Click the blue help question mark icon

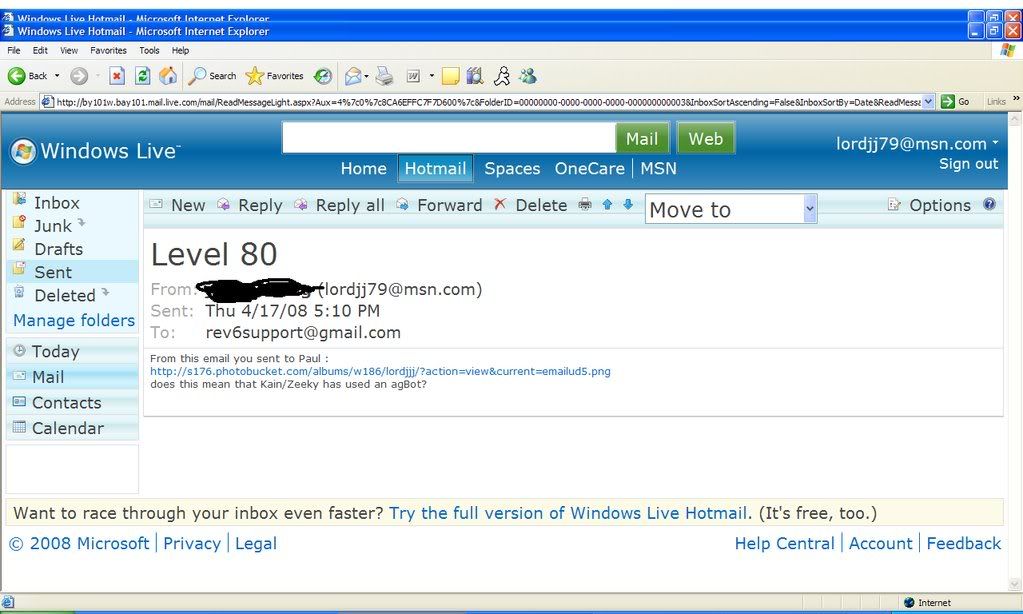pyautogui.click(x=989, y=204)
